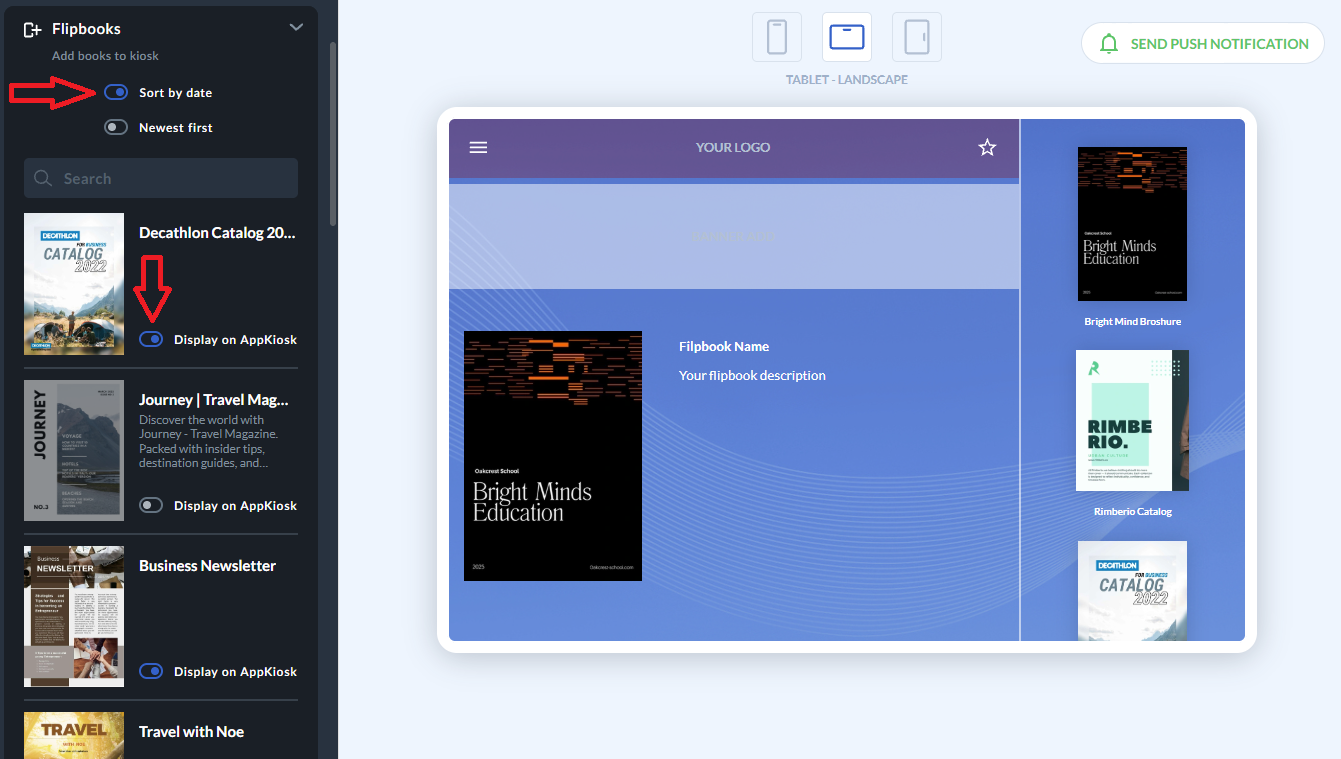Click the left panel scrollbar
This screenshot has width=1341, height=759.
(x=333, y=135)
